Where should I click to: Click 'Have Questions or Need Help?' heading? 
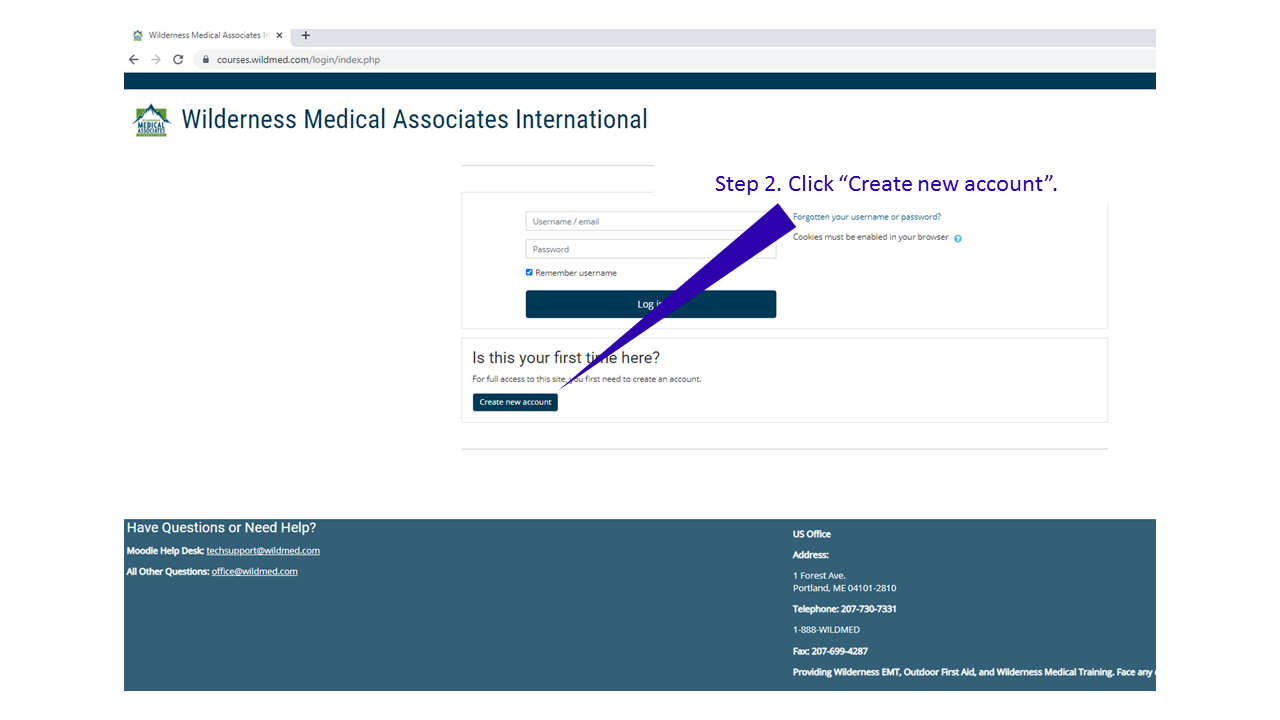click(221, 528)
